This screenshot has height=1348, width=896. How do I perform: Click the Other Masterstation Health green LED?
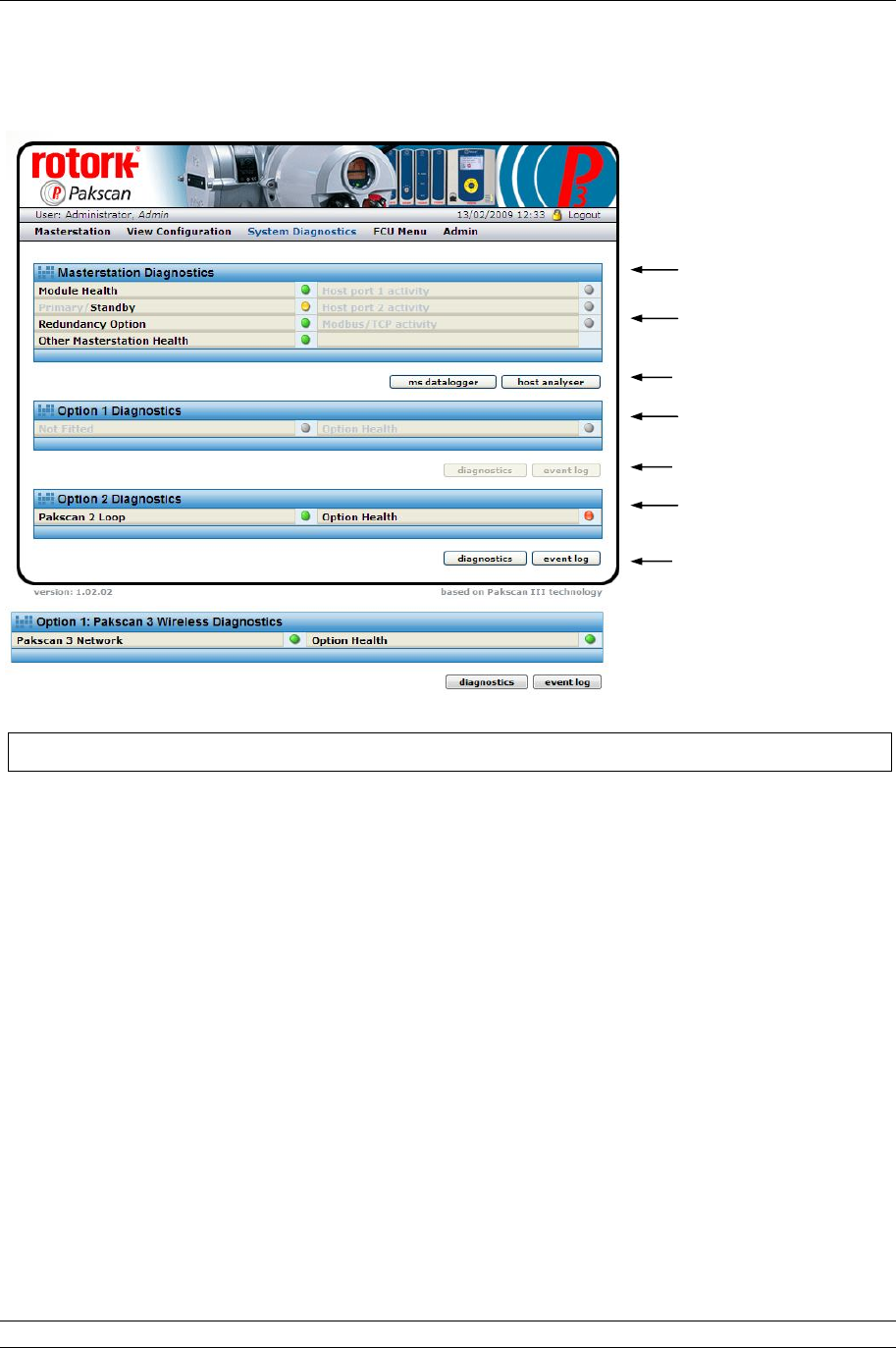coord(305,340)
